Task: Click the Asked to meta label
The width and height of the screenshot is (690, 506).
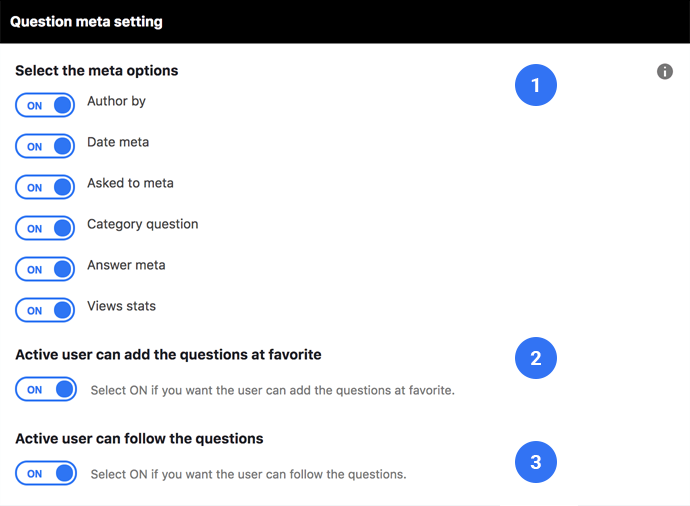Action: [x=130, y=183]
